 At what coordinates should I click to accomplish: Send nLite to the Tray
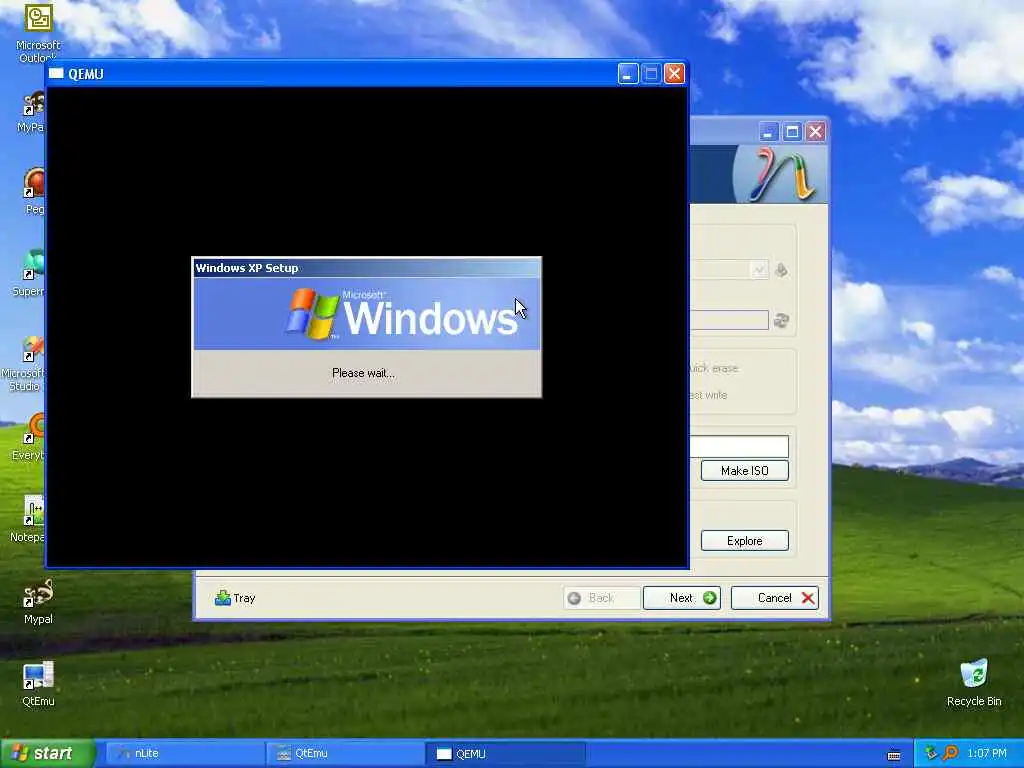click(235, 598)
